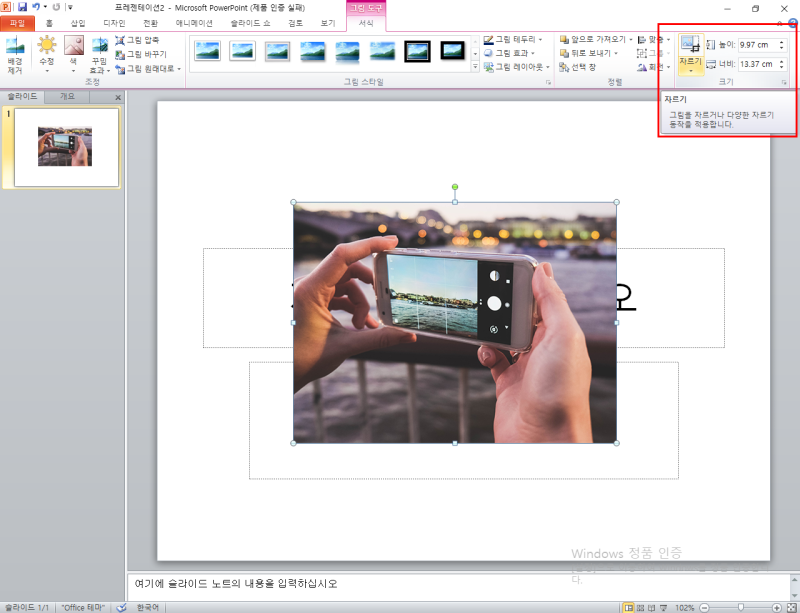Image resolution: width=800 pixels, height=613 pixels.
Task: Click the slide notes text area
Action: (458, 586)
